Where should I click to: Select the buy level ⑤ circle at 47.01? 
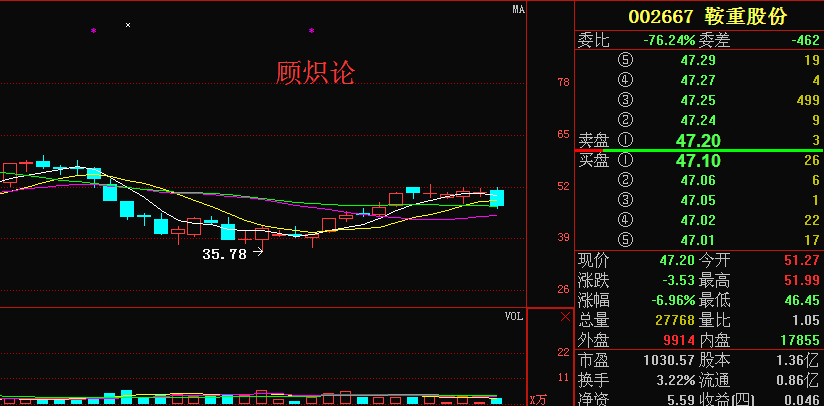coord(626,239)
